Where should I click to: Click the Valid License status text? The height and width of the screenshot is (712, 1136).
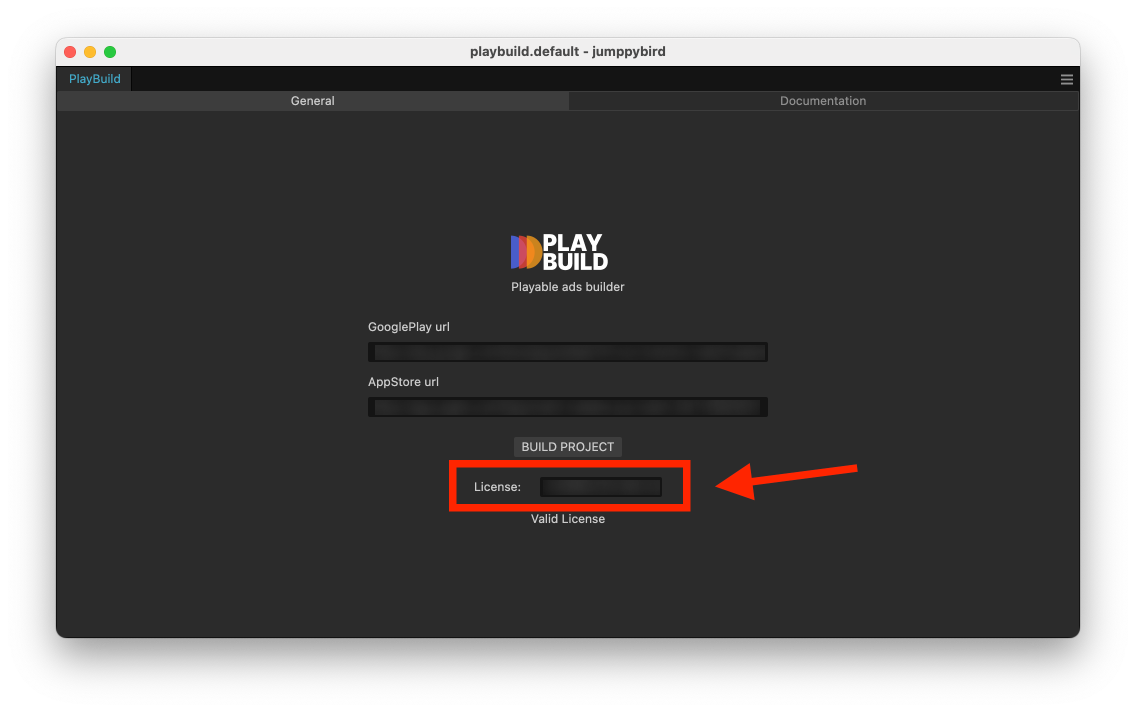pos(568,519)
